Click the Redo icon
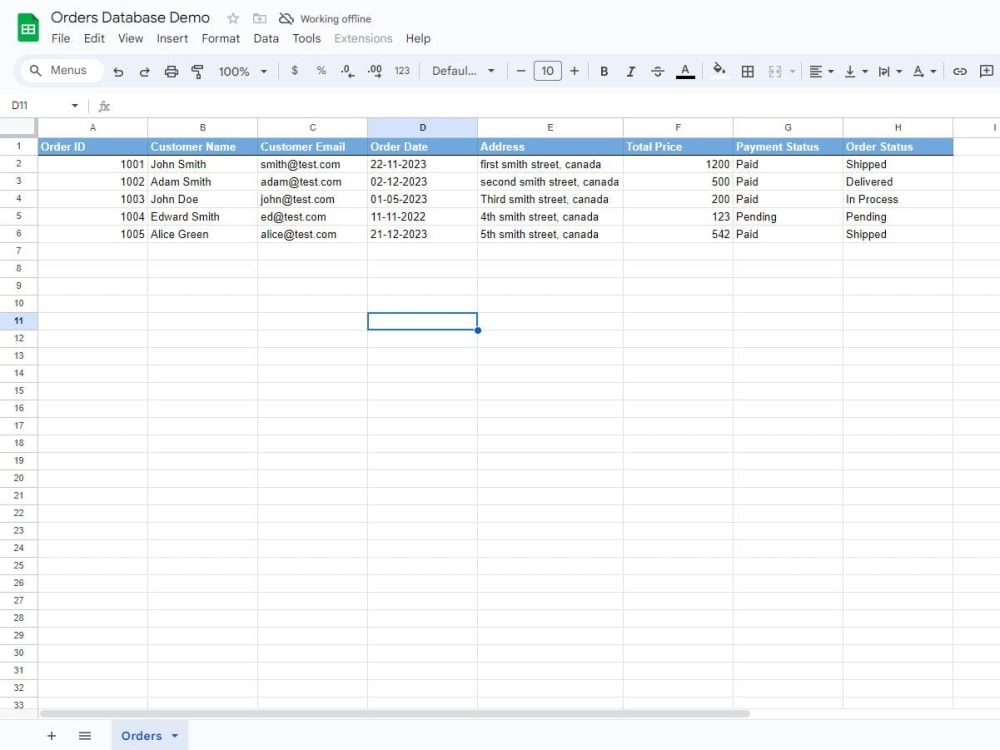Viewport: 1000px width, 750px height. point(145,71)
